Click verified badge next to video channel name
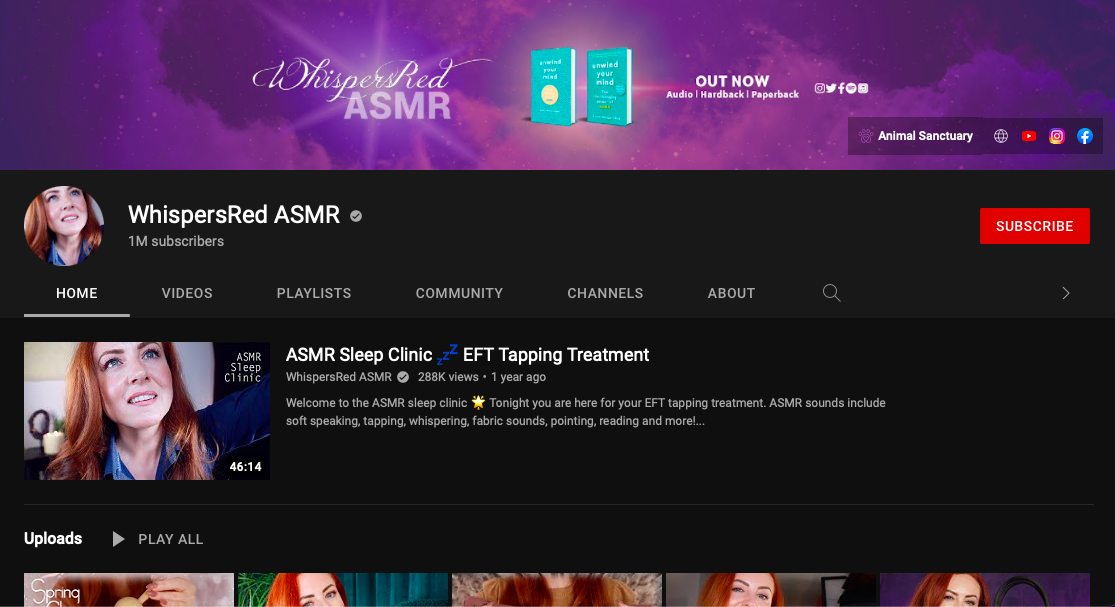The width and height of the screenshot is (1115, 607). tap(403, 377)
